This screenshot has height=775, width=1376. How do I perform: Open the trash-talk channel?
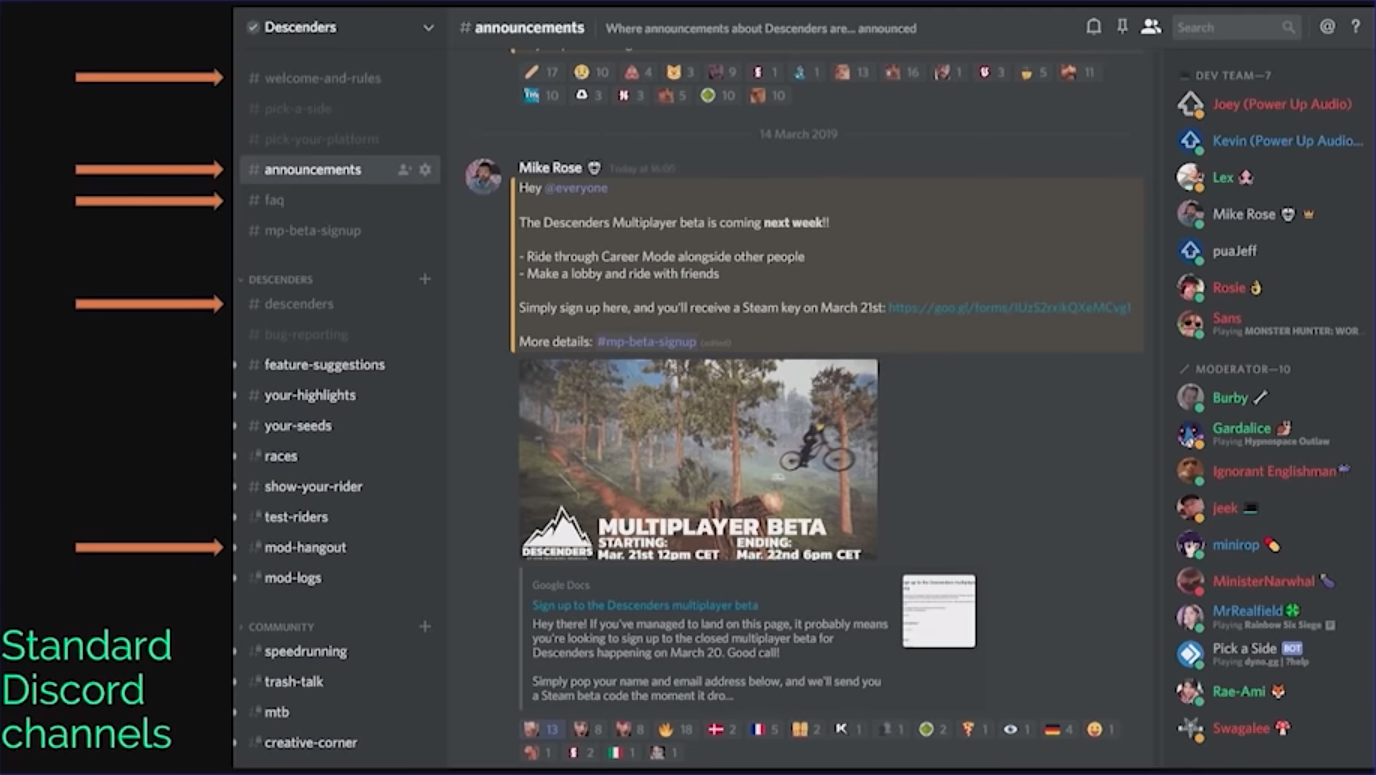[x=340, y=682]
